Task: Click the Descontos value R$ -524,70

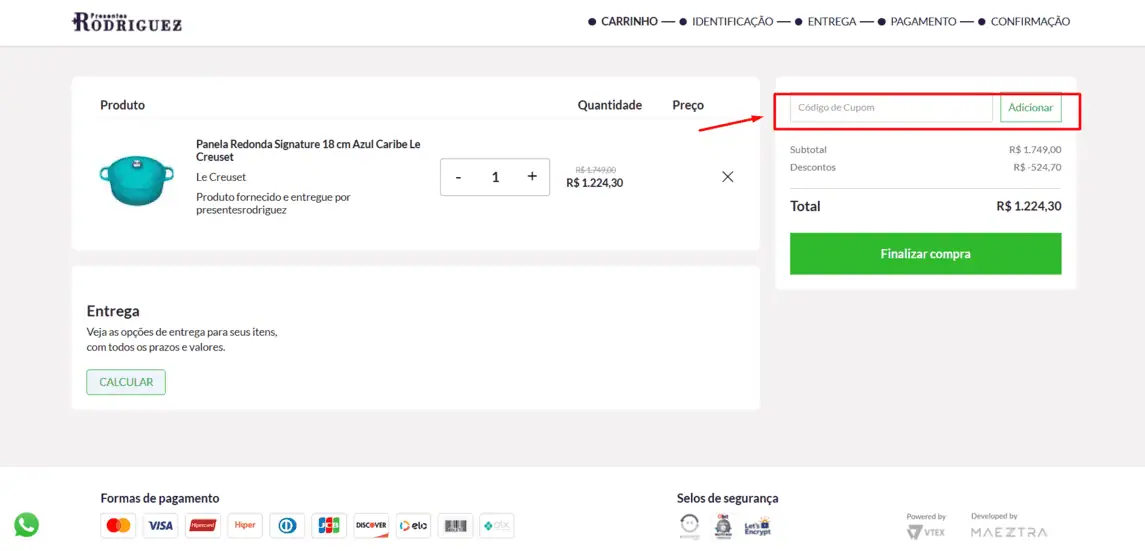Action: [1037, 167]
